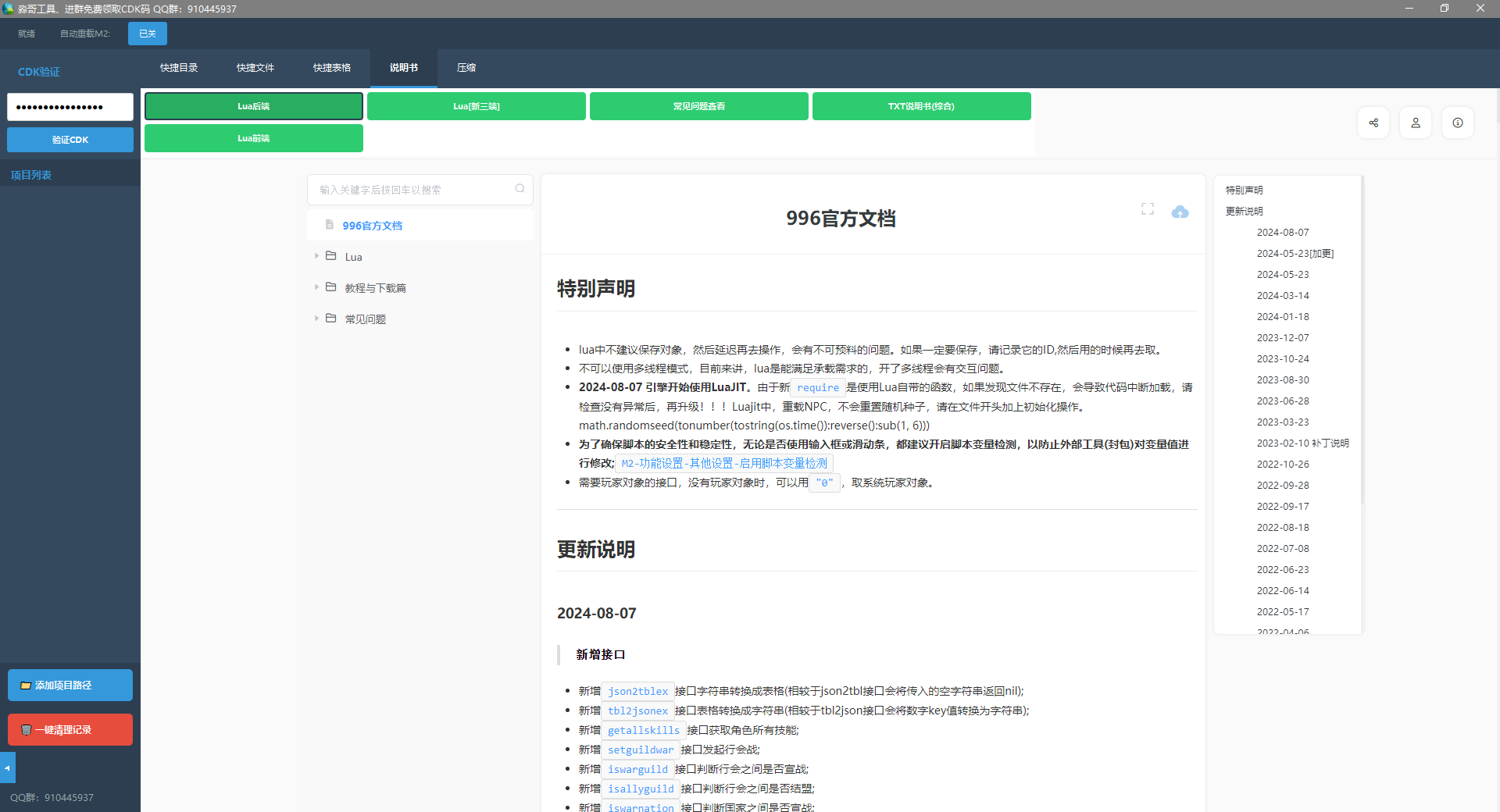This screenshot has width=1500, height=812.
Task: Toggle the 已关 switch for 自动重载M2
Action: coord(147,33)
